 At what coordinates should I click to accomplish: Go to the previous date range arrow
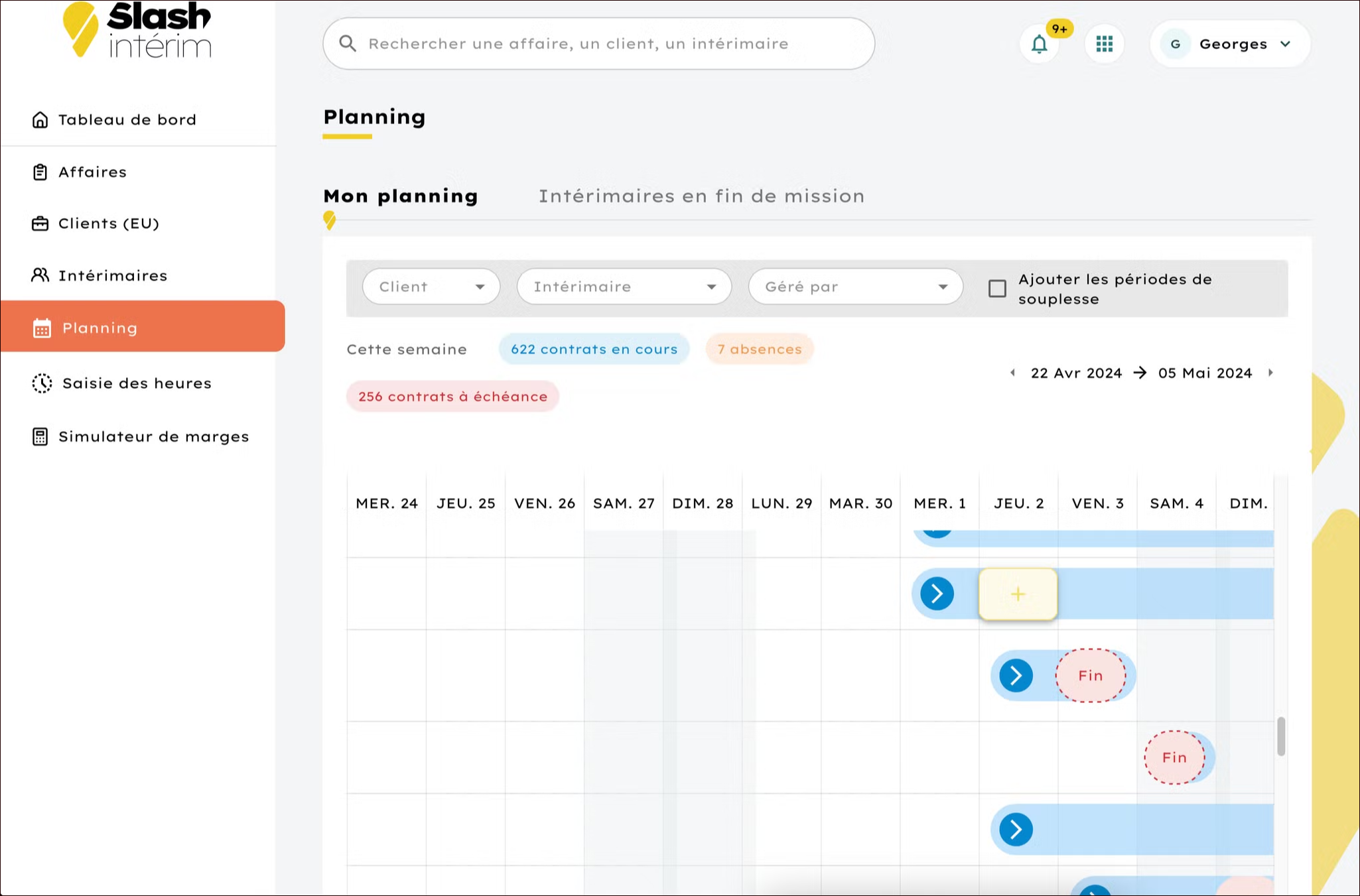(x=1012, y=373)
